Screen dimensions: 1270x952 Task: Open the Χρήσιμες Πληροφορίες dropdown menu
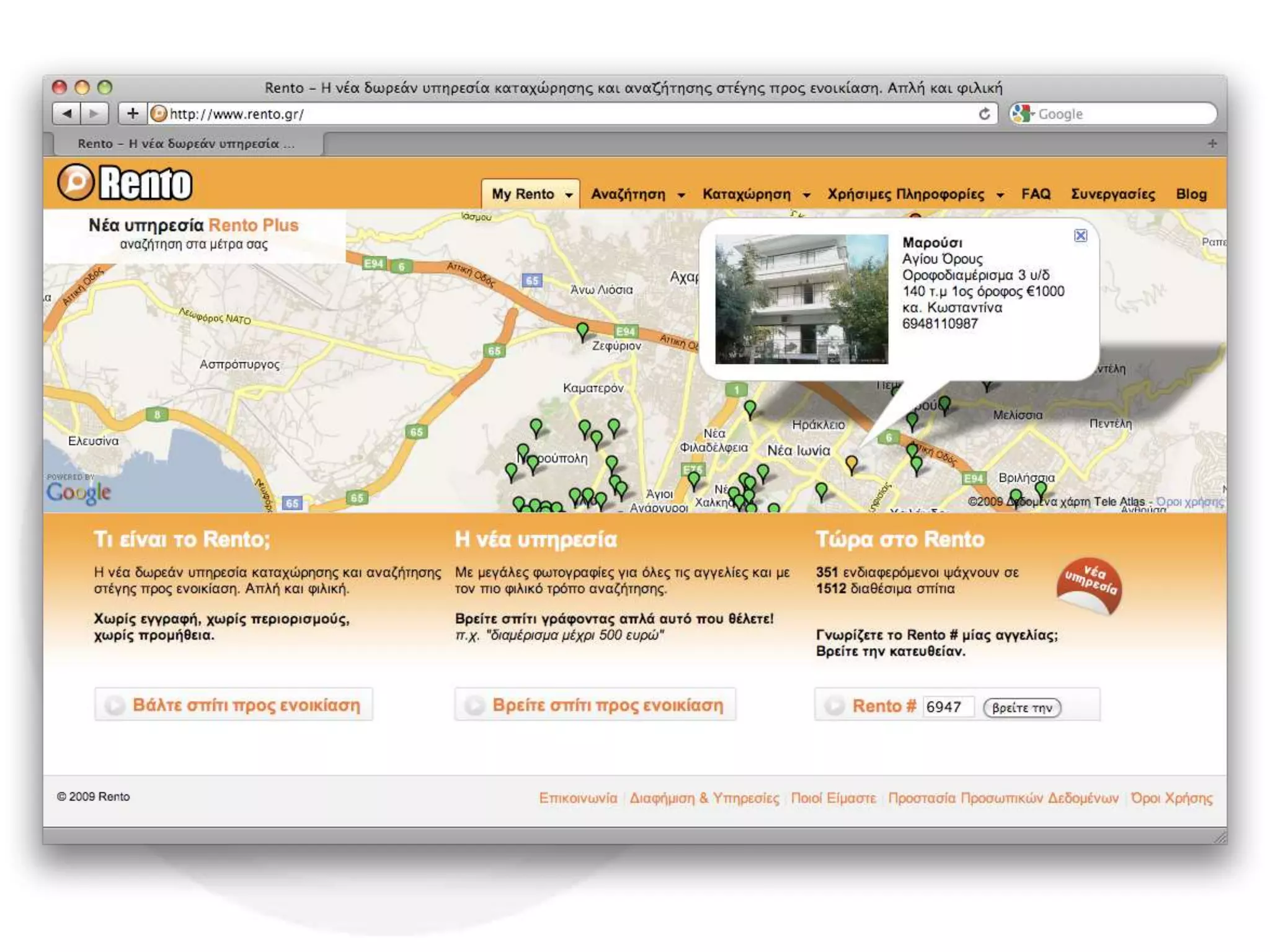click(x=915, y=194)
